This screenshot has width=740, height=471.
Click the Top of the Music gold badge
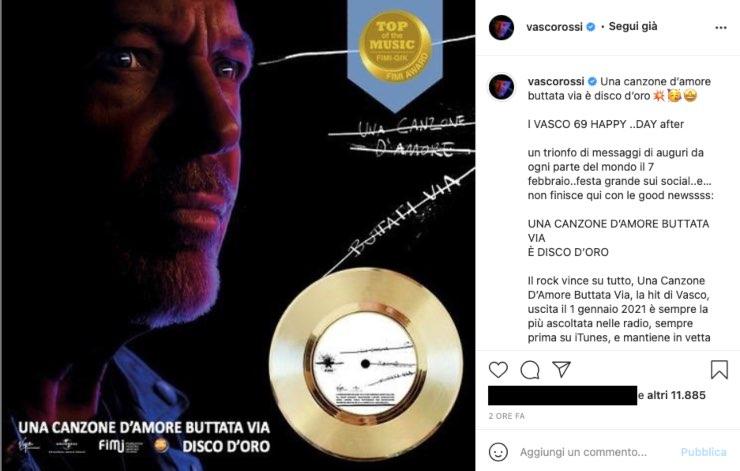coord(395,47)
